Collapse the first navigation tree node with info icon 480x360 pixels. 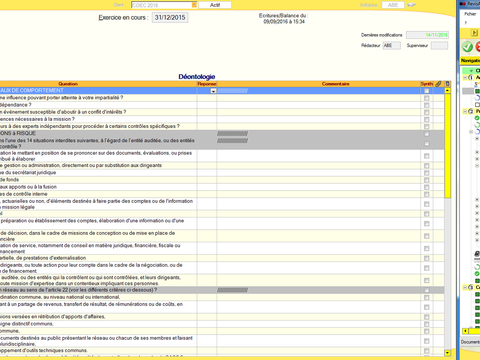tap(465, 77)
